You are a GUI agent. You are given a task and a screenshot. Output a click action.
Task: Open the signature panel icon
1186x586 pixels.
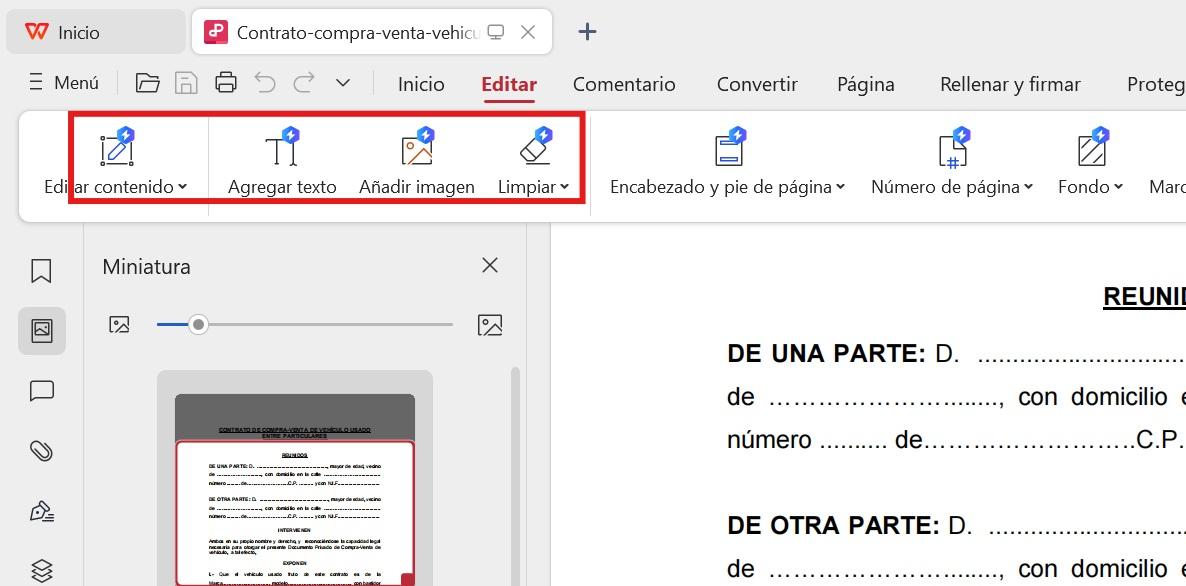pyautogui.click(x=41, y=510)
